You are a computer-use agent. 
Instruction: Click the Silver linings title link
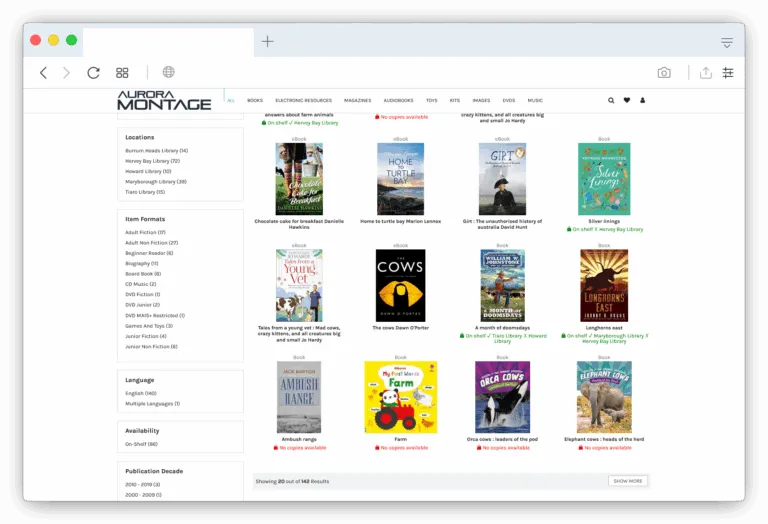point(604,221)
